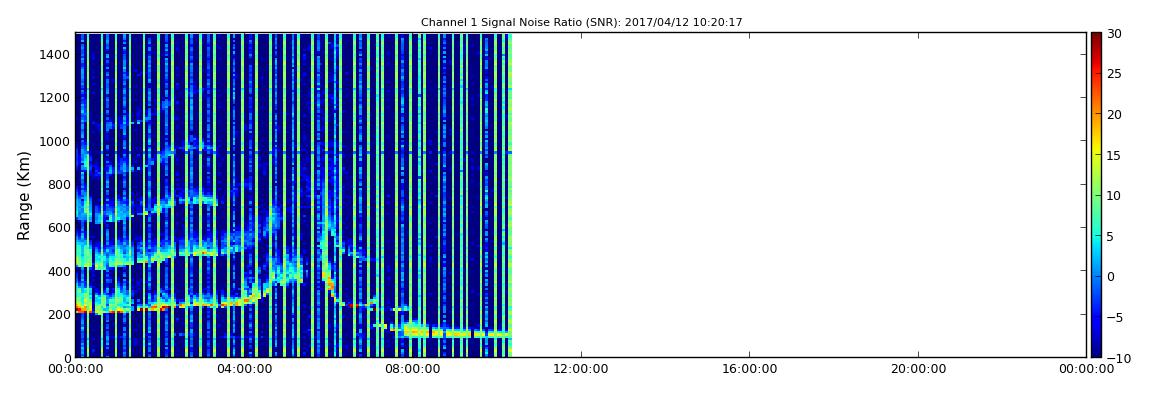Click the colorbar 20 value label
Image resolution: width=1150 pixels, height=407 pixels.
pos(1114,114)
